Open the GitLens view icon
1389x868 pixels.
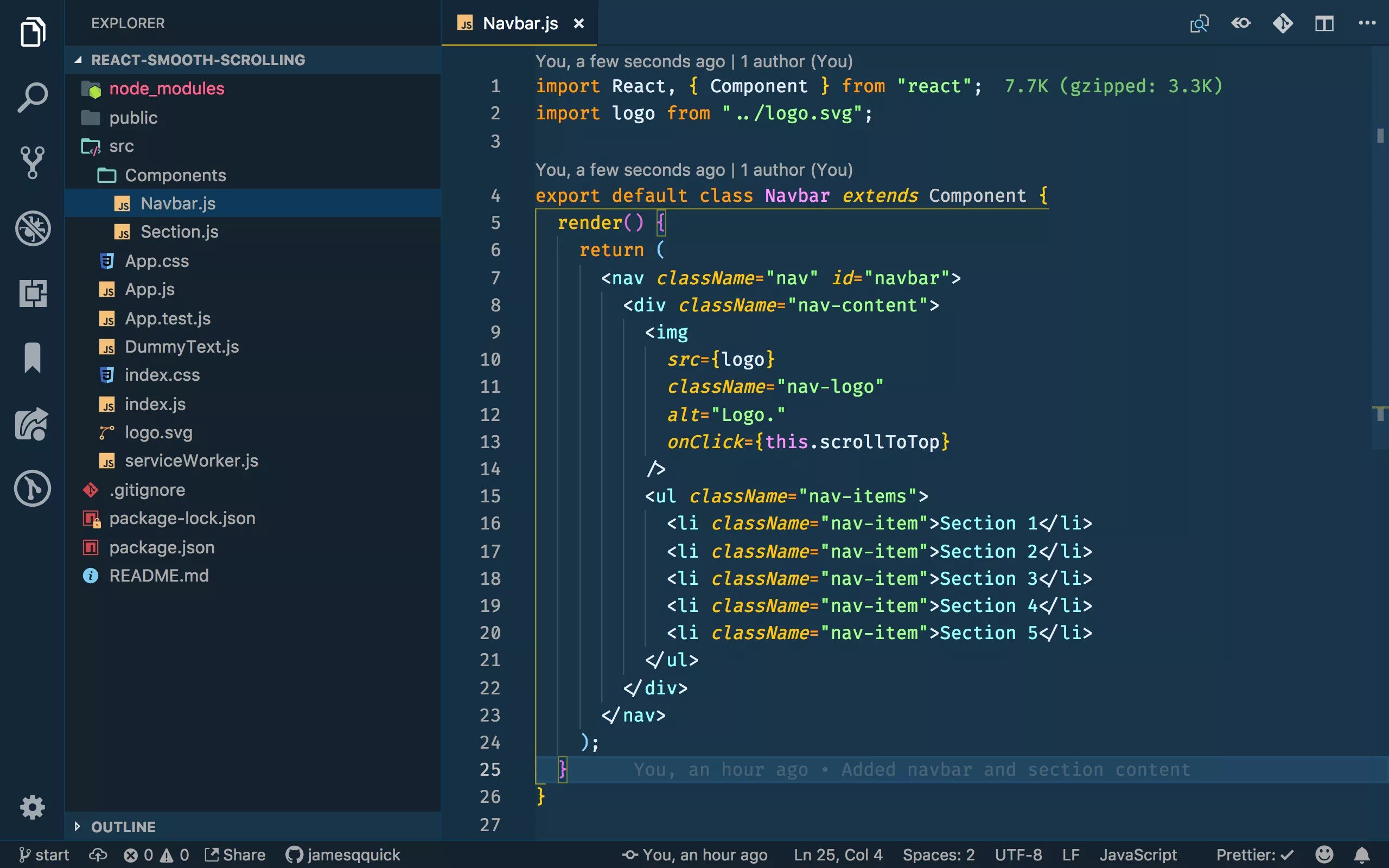point(33,489)
